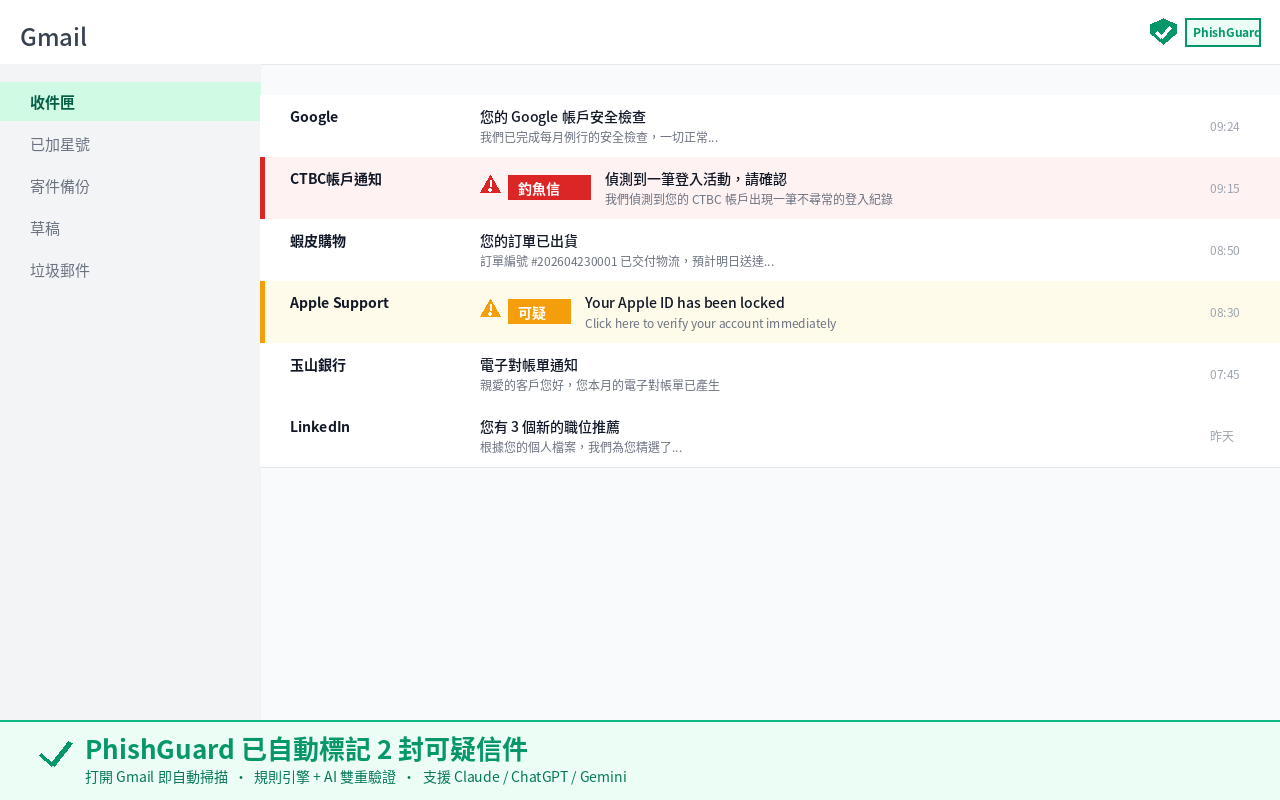Click sender name LinkedIn
This screenshot has height=800, width=1280.
click(320, 426)
